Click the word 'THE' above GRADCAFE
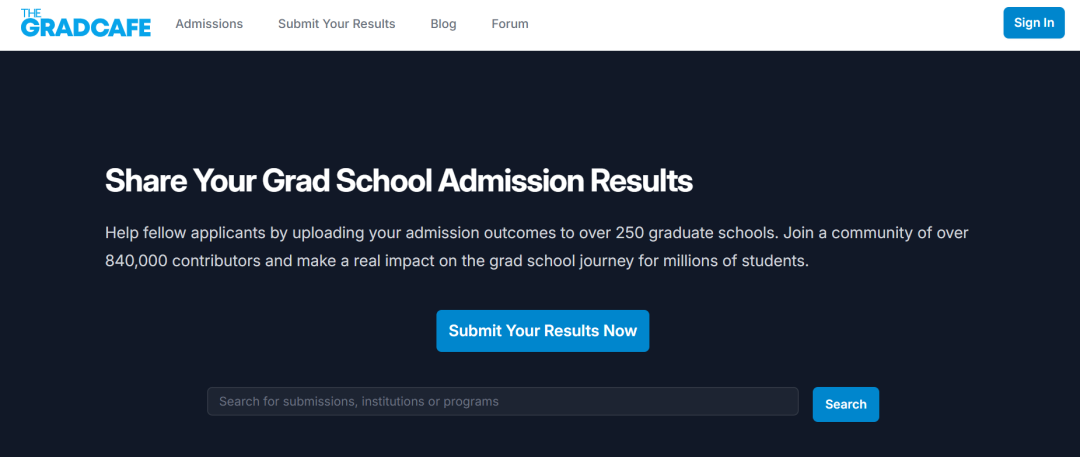1080x457 pixels. point(31,12)
